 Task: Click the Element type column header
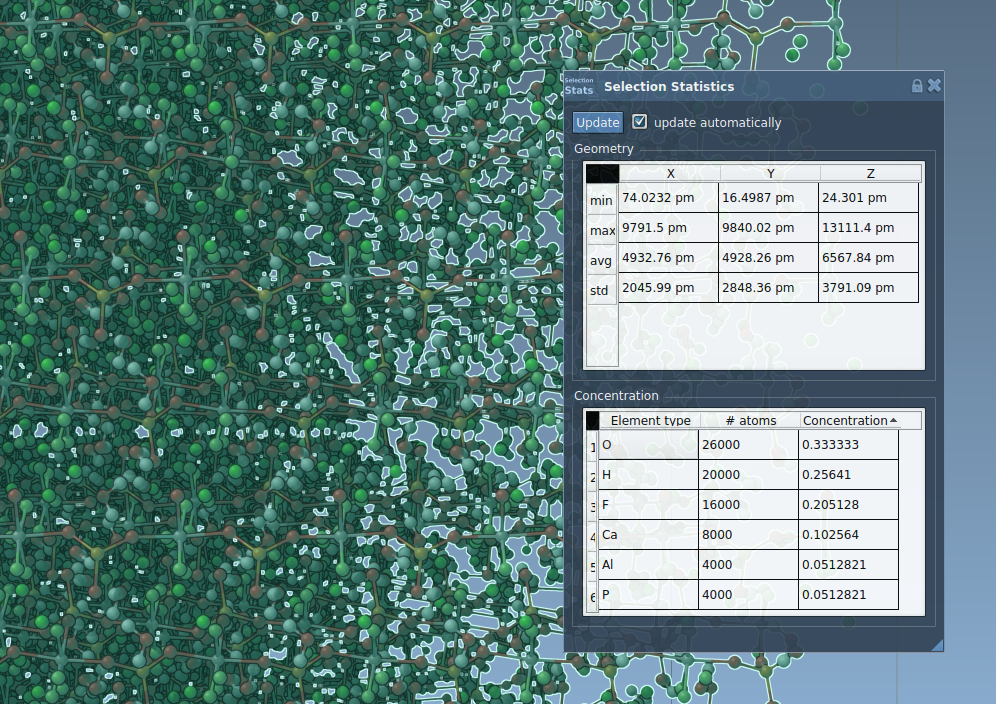tap(650, 420)
